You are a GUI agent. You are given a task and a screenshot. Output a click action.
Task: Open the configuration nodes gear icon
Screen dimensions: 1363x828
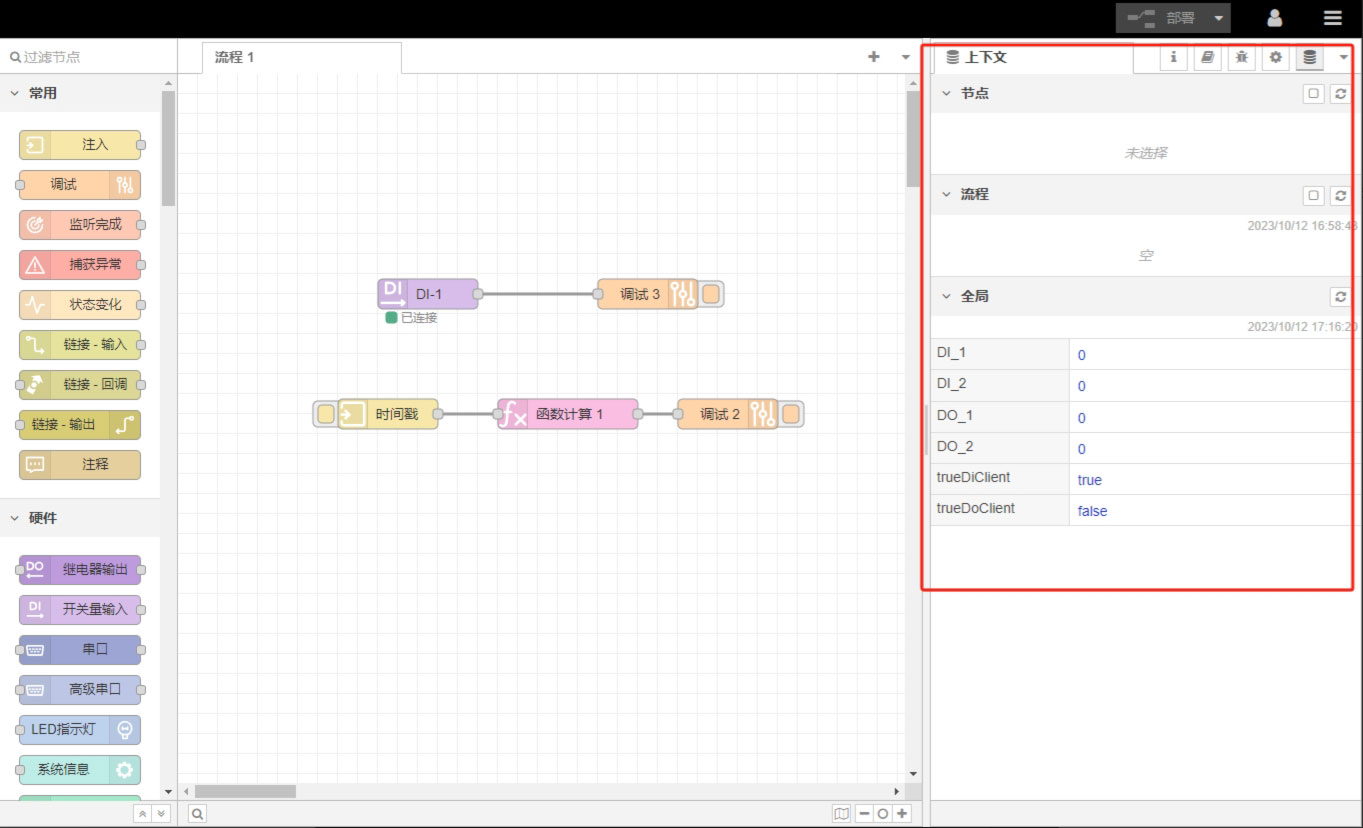(1275, 58)
